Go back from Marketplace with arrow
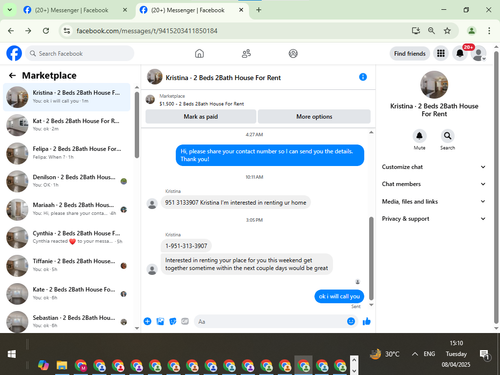 tap(12, 76)
